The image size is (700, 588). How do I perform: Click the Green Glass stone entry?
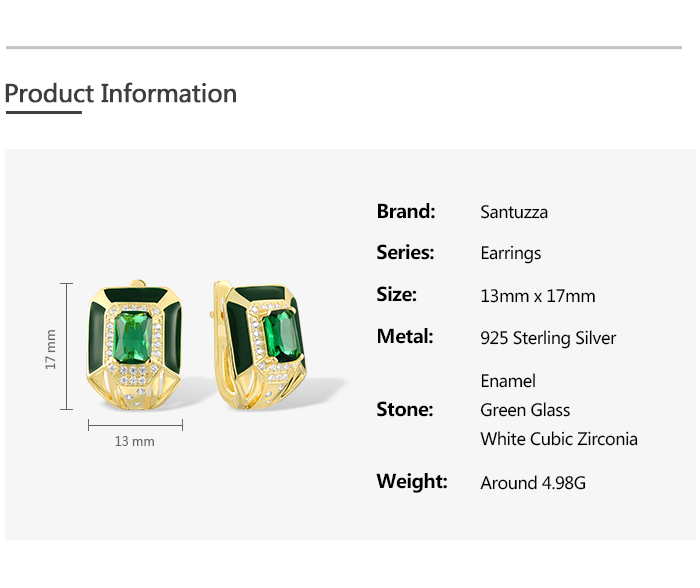pos(525,410)
